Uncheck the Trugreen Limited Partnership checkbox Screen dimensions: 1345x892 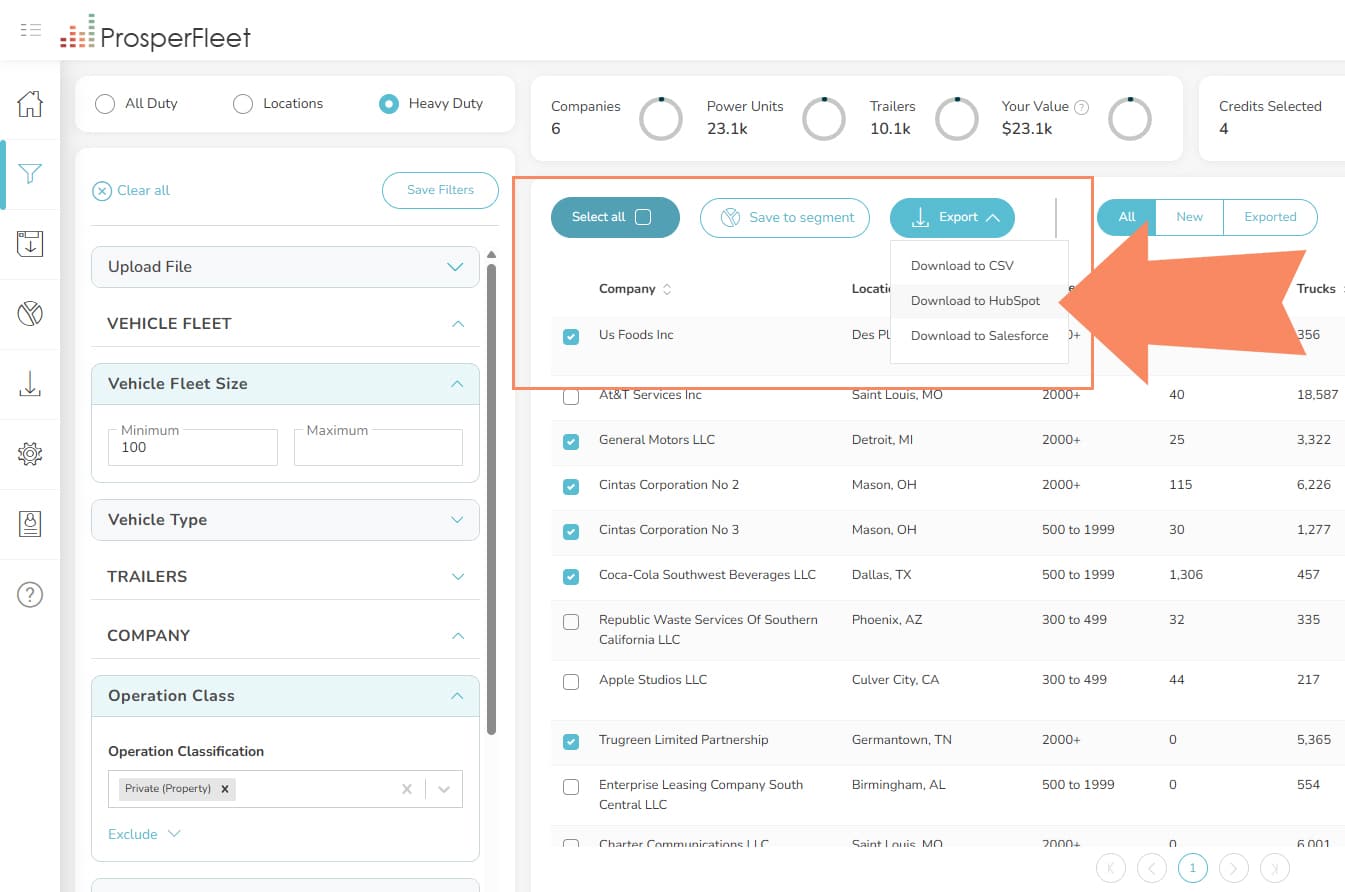pos(571,742)
